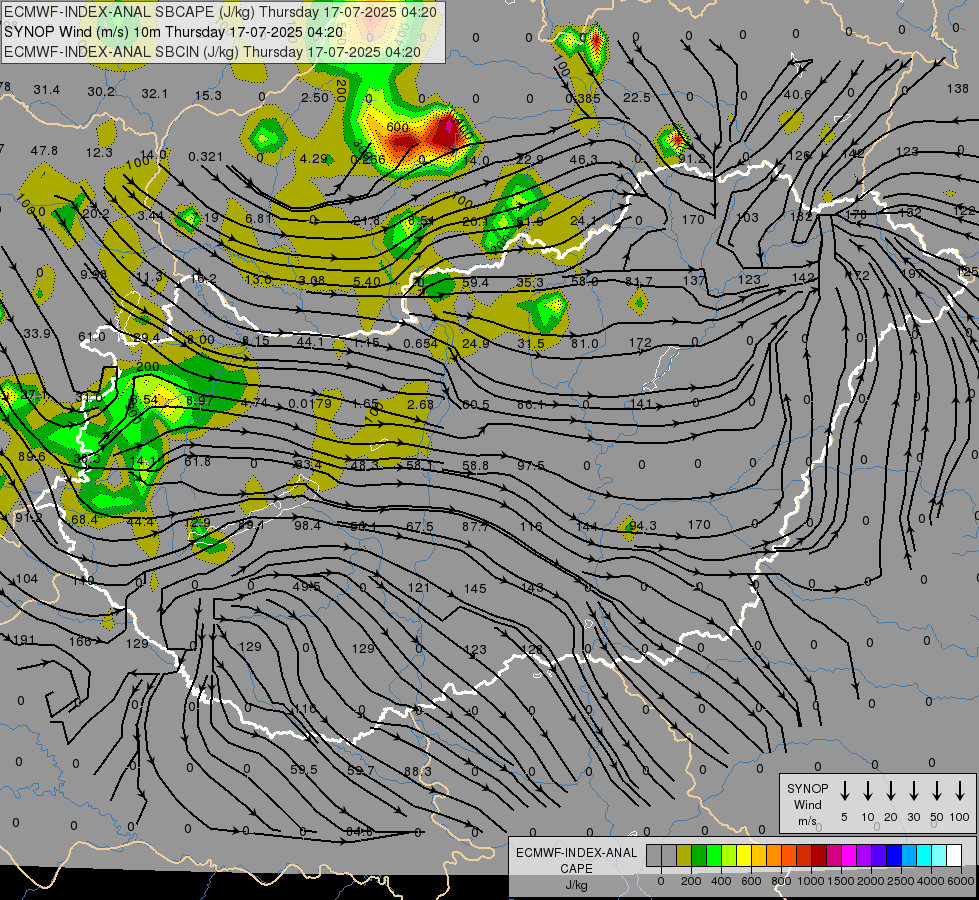Click the map value '121'
This screenshot has width=979, height=900.
click(419, 587)
